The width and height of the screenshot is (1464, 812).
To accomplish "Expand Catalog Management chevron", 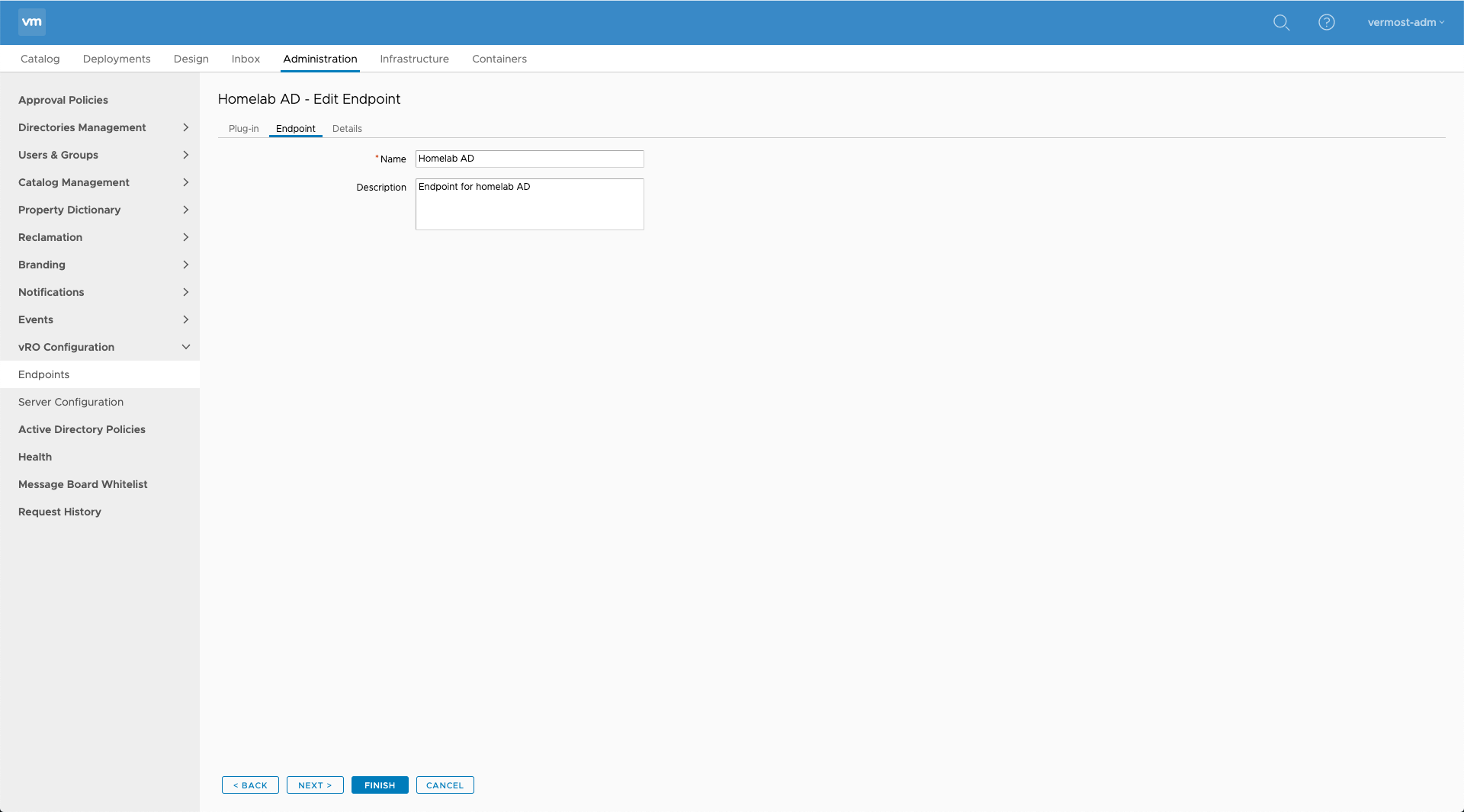I will 185,182.
